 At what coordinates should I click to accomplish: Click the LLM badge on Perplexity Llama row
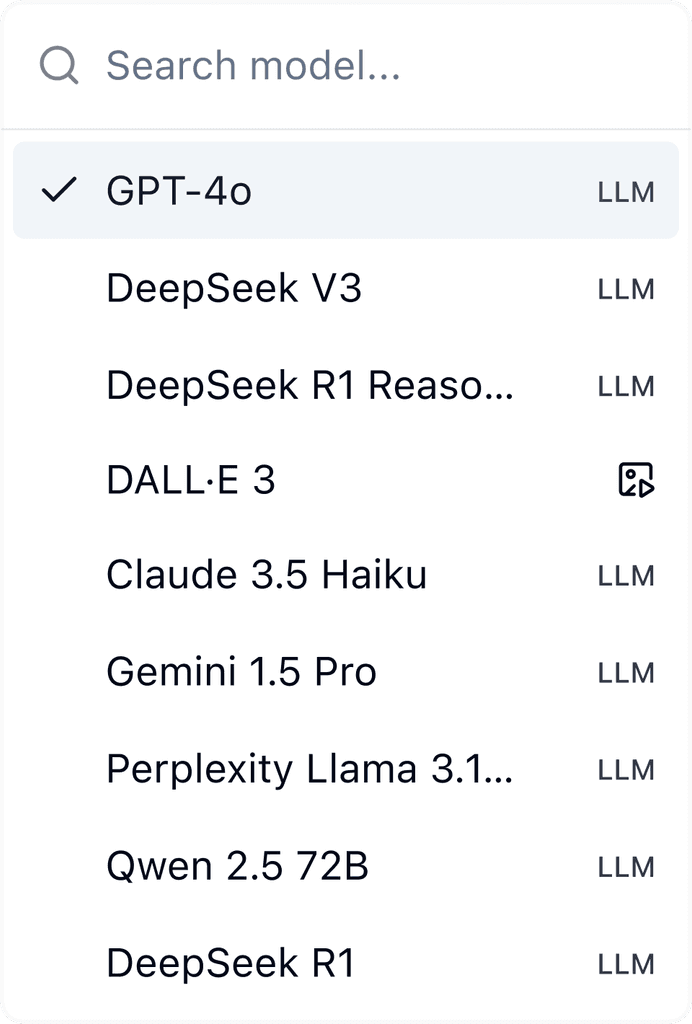coord(626,770)
